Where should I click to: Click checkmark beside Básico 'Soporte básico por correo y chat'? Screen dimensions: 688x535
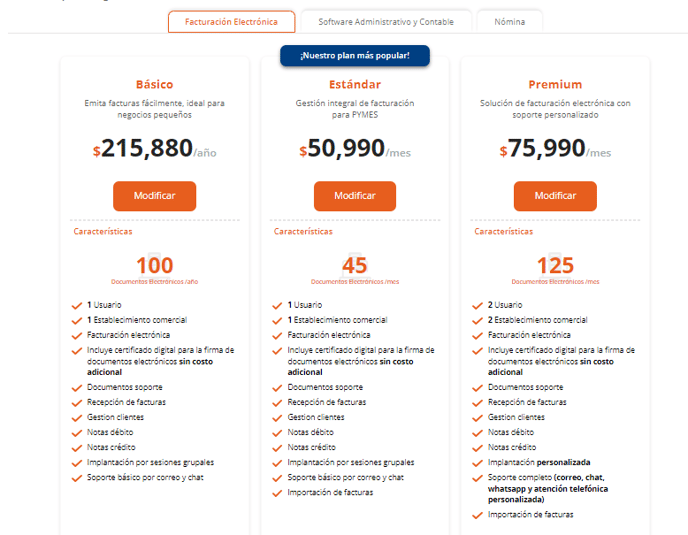click(x=77, y=478)
